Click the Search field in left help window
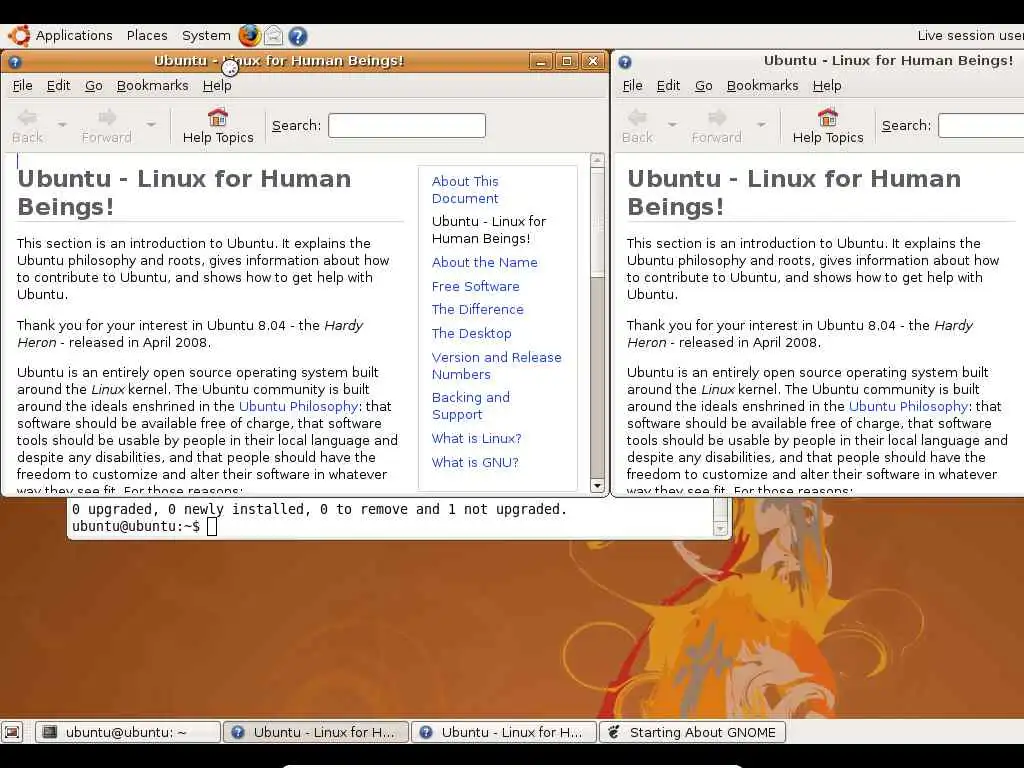The width and height of the screenshot is (1024, 768). (x=407, y=125)
